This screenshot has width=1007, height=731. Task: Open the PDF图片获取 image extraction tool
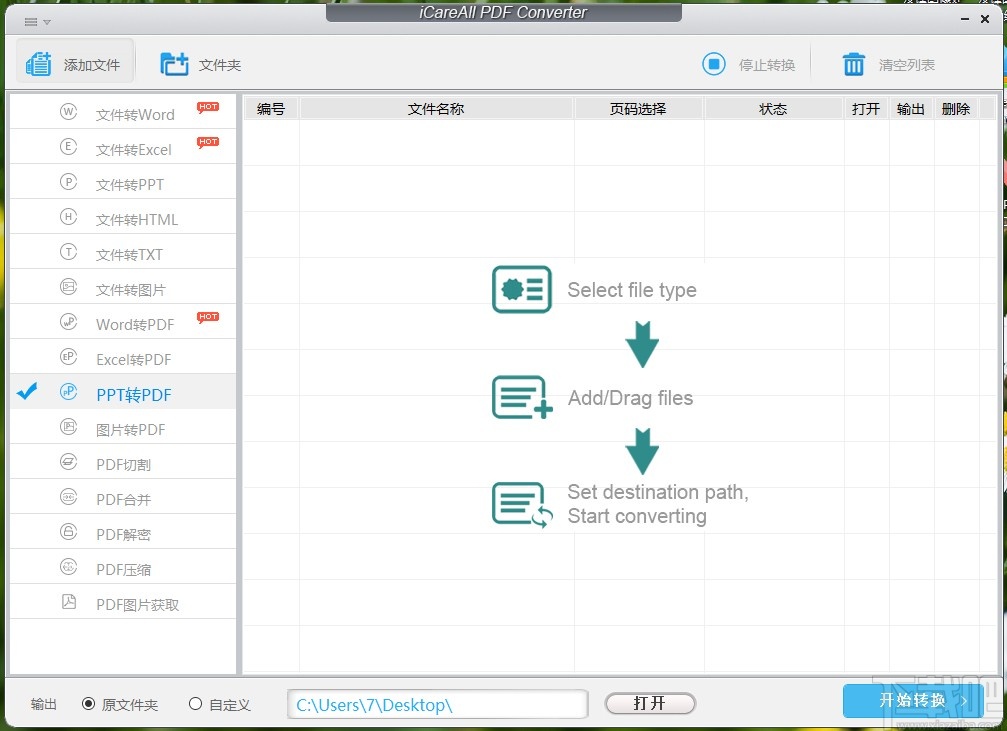tap(136, 603)
